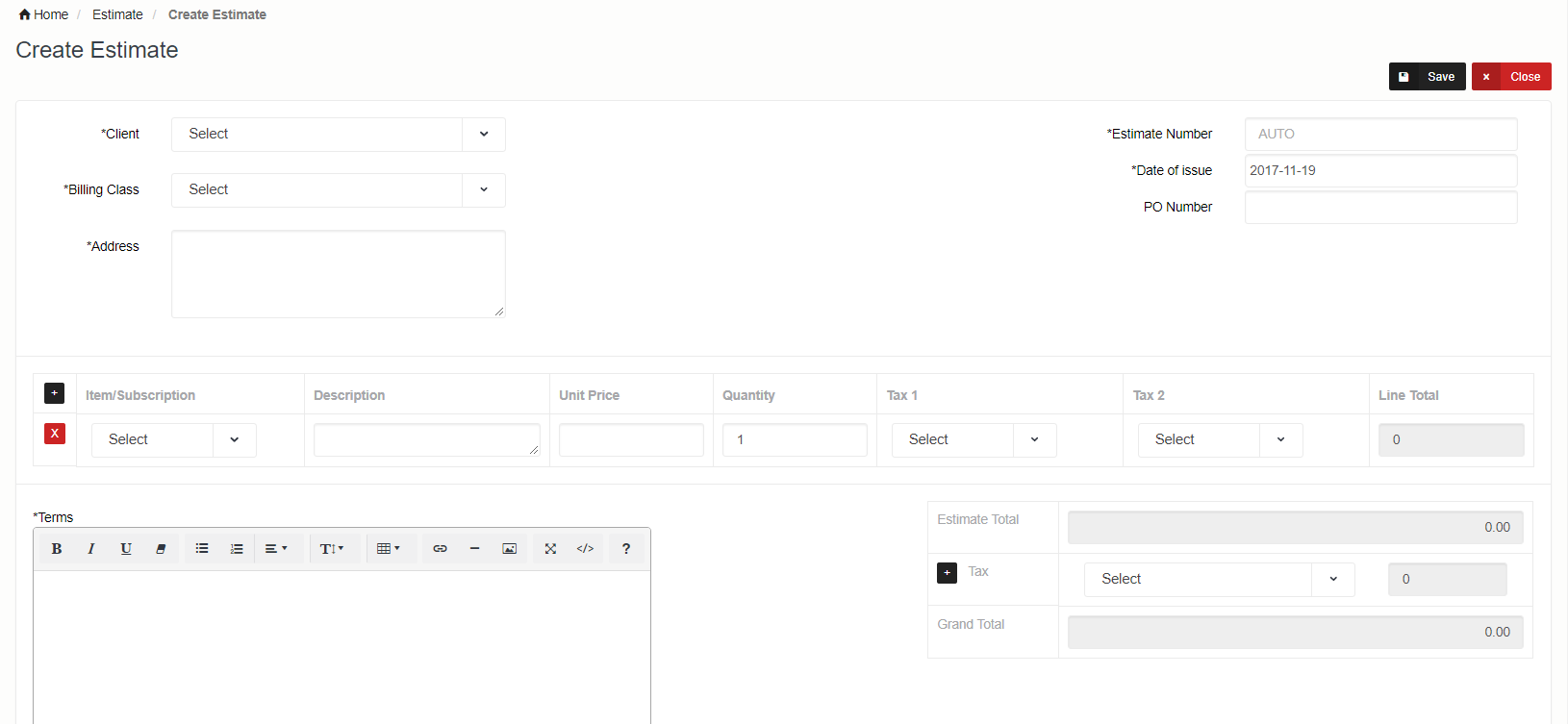Expand the Billing Class dropdown
This screenshot has width=1568, height=724.
pos(338,190)
